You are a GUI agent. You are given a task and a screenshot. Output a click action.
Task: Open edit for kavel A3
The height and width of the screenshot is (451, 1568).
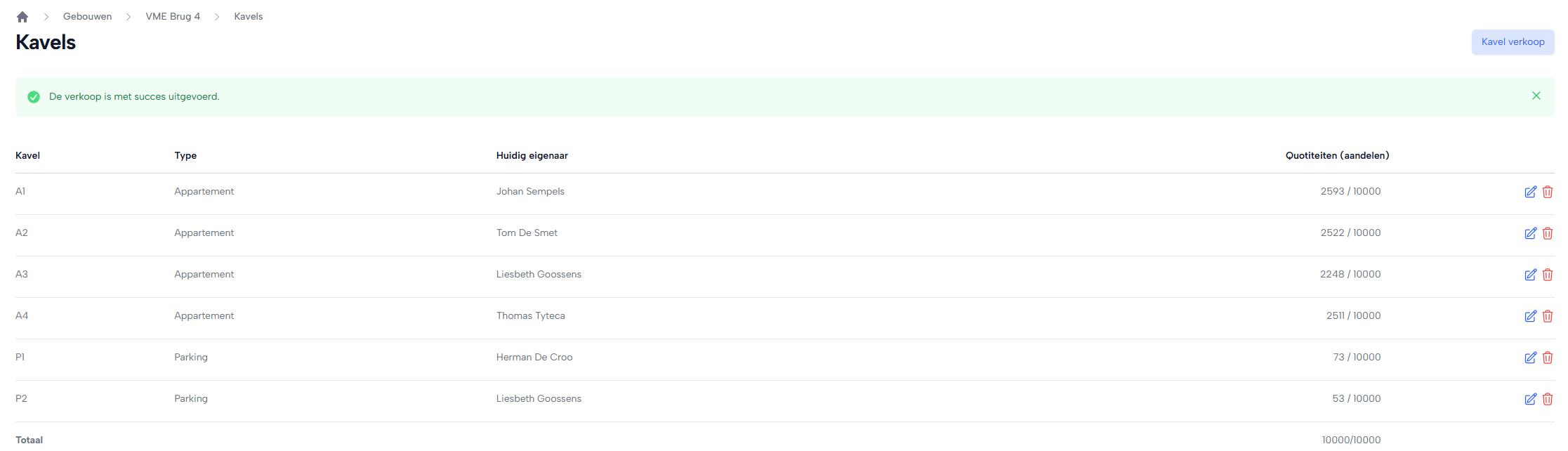click(x=1530, y=275)
